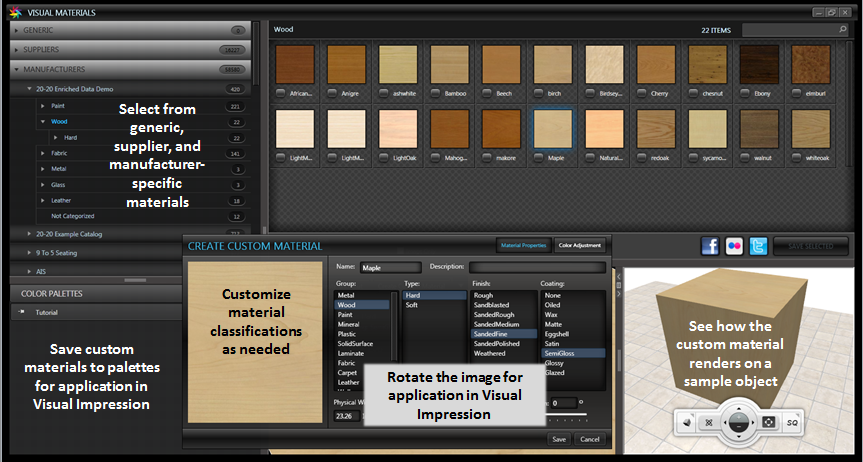863x462 pixels.
Task: Expand the SUPPLIERS section
Action: pos(17,50)
